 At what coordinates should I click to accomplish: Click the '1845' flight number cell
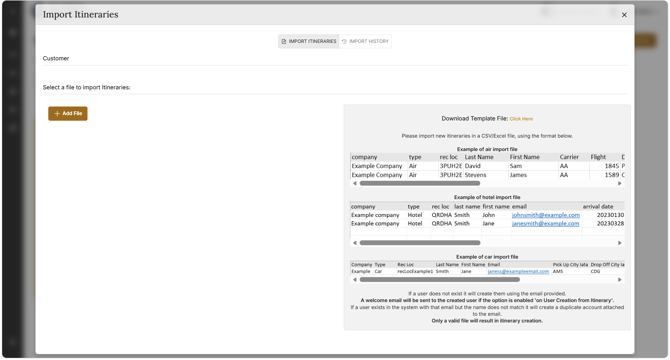point(611,166)
